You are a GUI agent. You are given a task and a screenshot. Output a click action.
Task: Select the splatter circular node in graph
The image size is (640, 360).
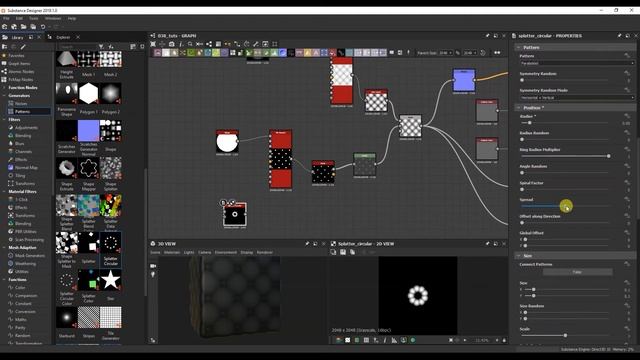tap(235, 214)
